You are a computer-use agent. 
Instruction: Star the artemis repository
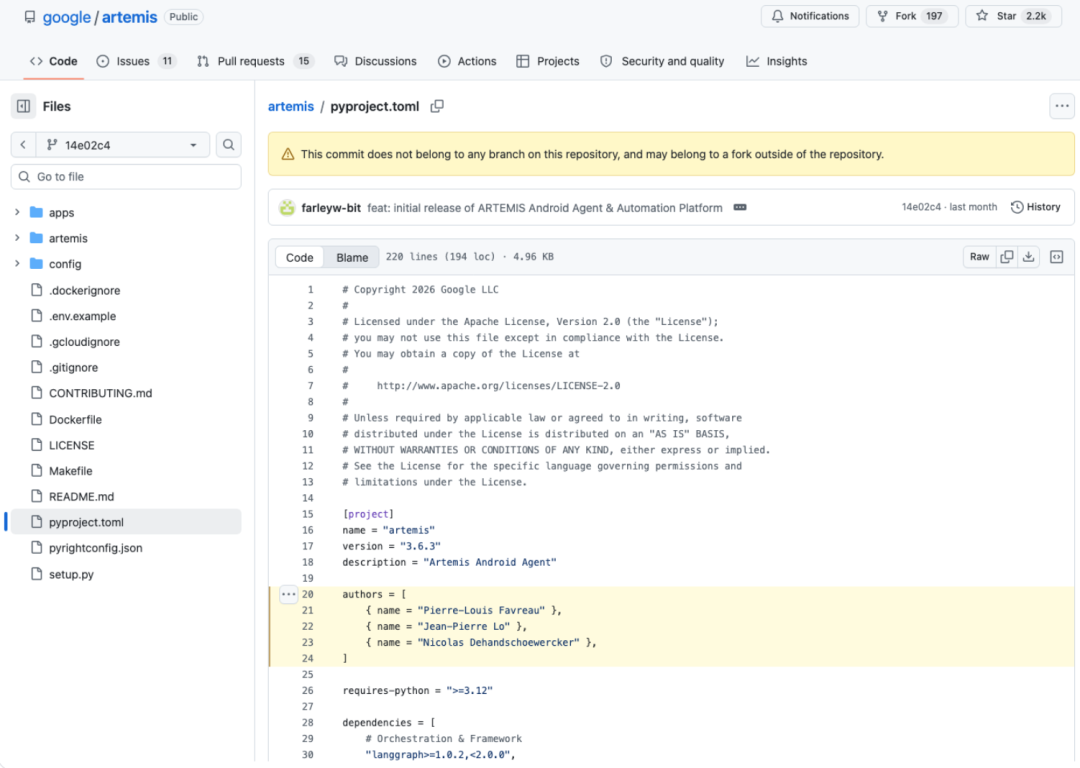1013,16
